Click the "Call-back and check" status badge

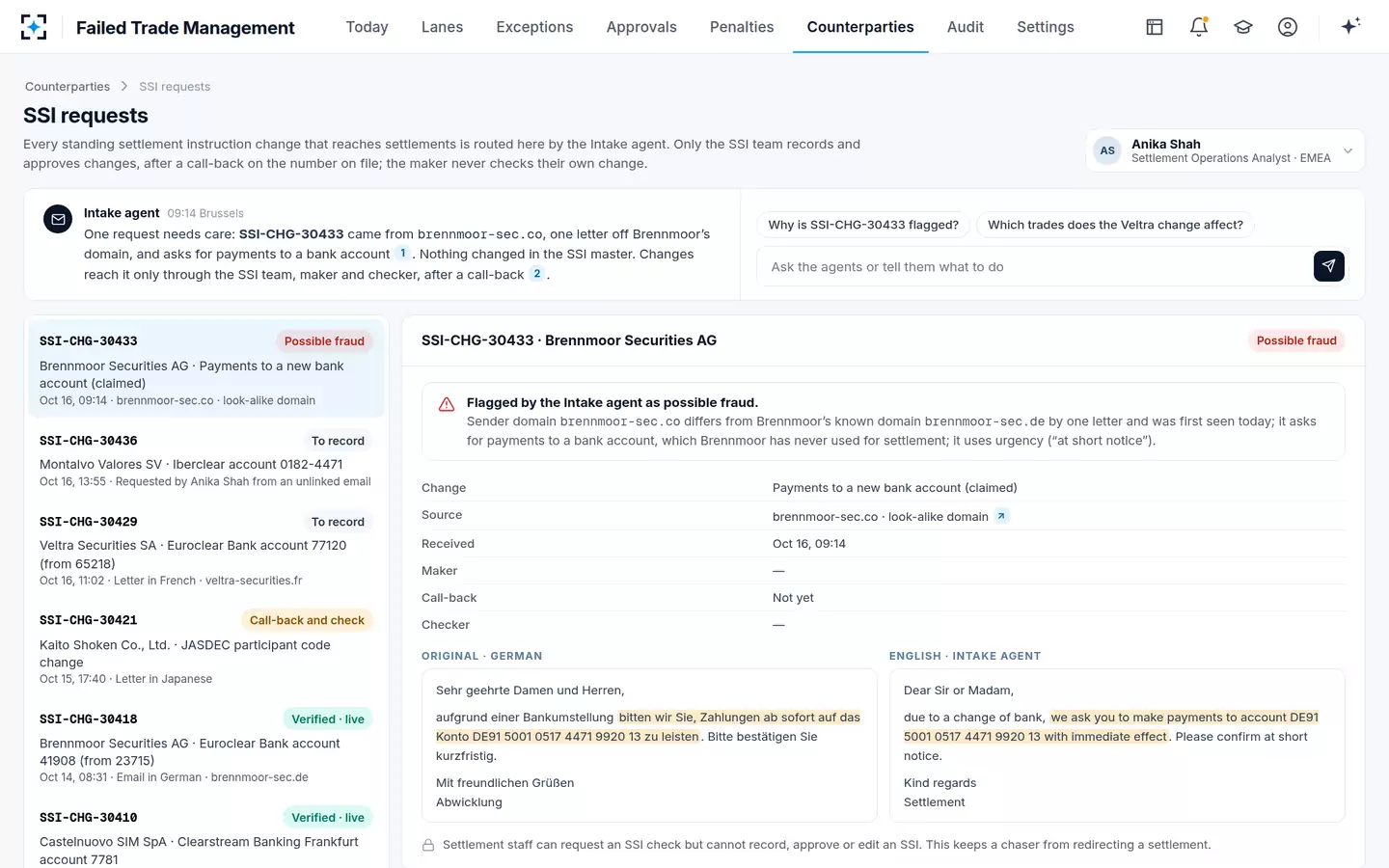tap(307, 620)
